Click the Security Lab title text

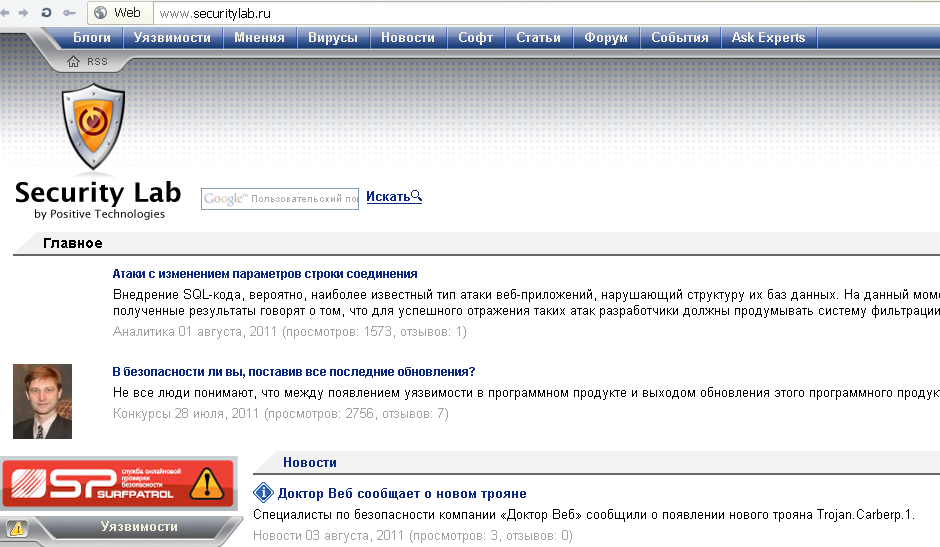pos(98,193)
